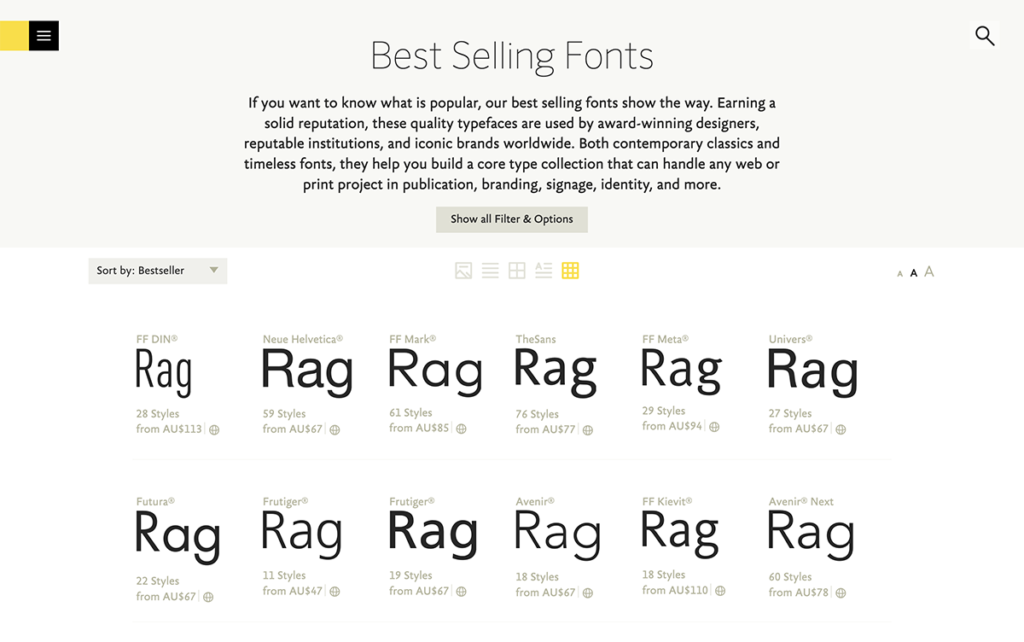Click the Futura Rag sample preview
The image size is (1024, 642).
click(x=177, y=538)
